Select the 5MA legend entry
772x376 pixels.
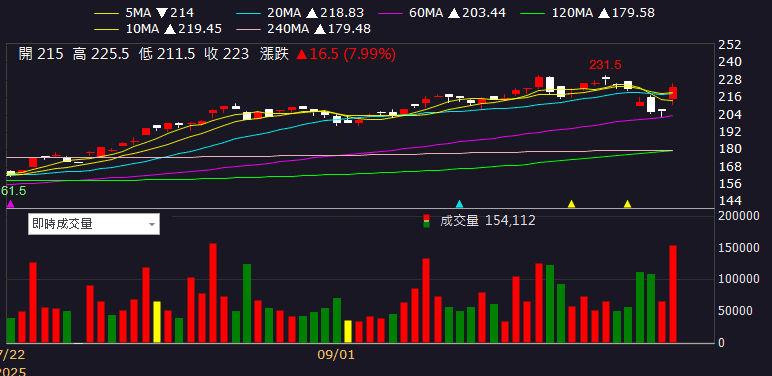144,13
